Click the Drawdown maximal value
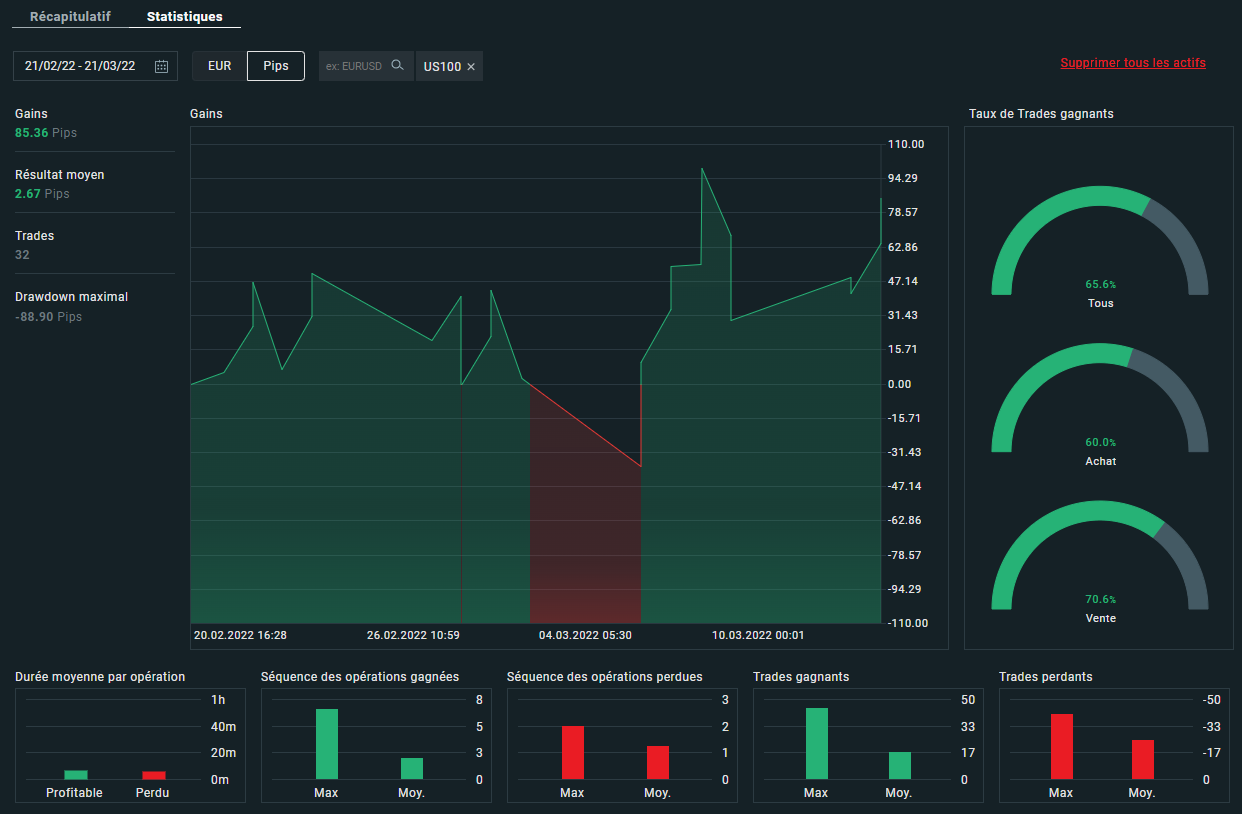1242x814 pixels. (48, 317)
